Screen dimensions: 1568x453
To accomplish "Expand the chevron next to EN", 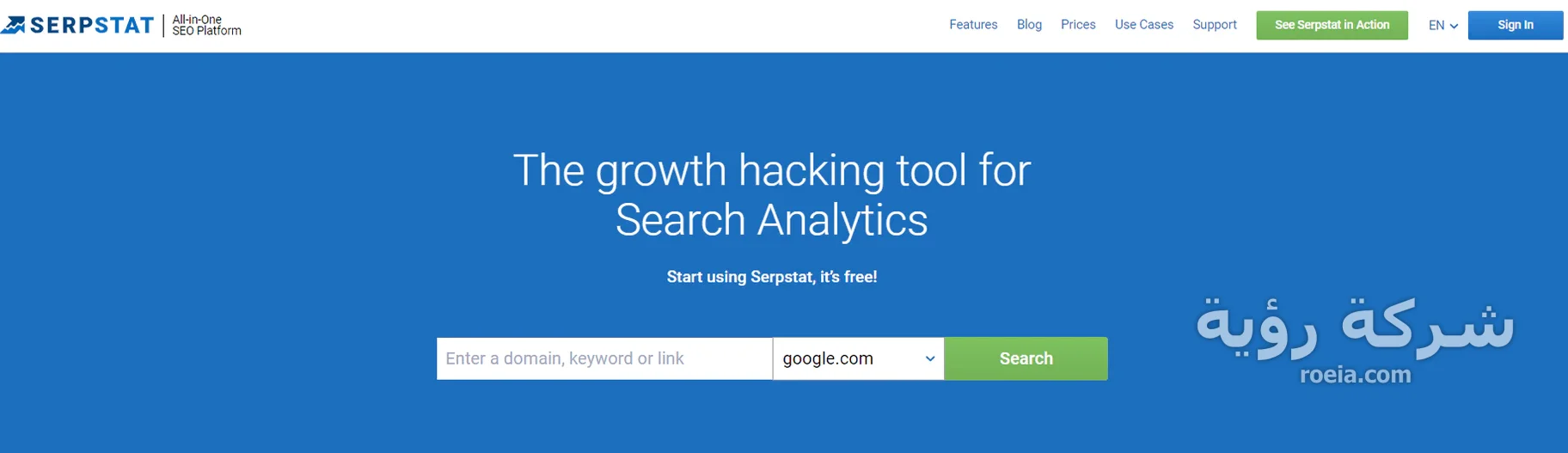I will [1454, 27].
